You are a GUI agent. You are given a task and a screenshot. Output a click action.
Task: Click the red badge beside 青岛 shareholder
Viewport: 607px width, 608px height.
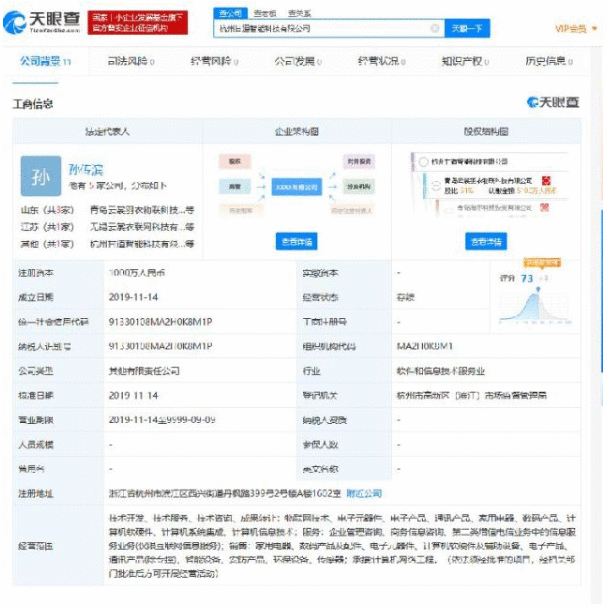point(546,180)
